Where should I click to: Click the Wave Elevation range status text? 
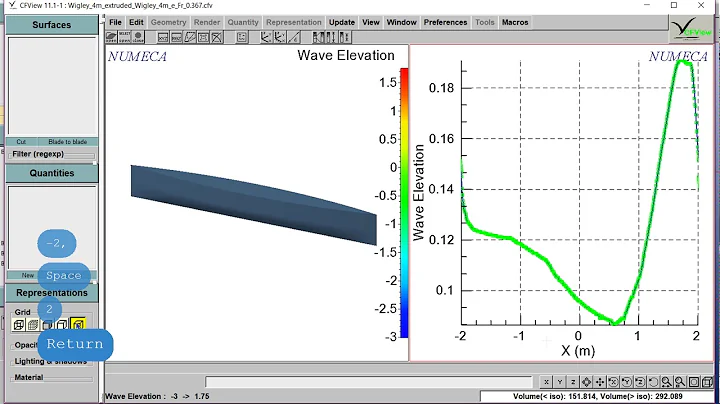pyautogui.click(x=157, y=396)
